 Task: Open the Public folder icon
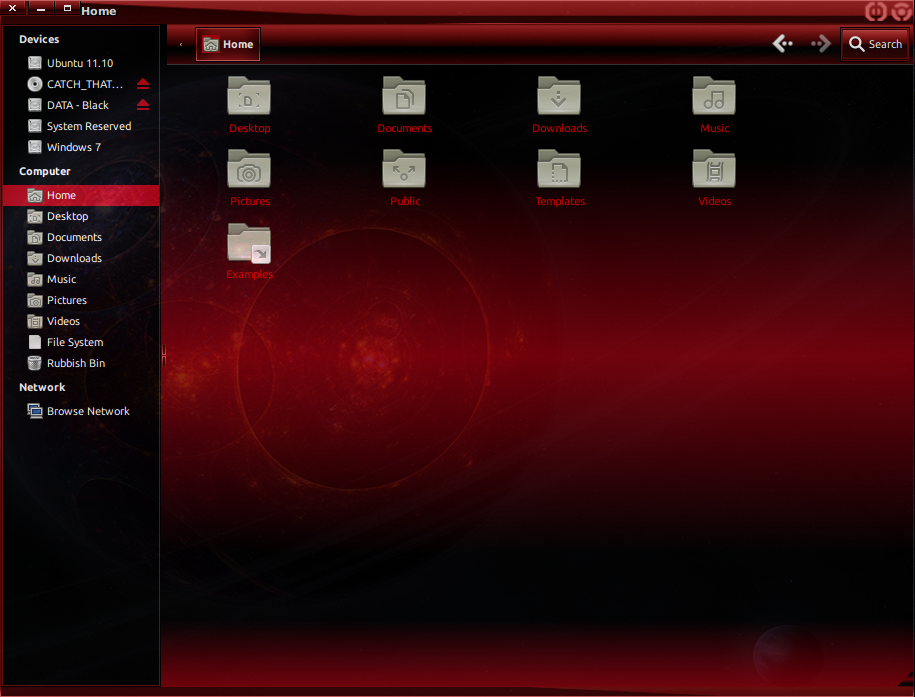pos(404,169)
